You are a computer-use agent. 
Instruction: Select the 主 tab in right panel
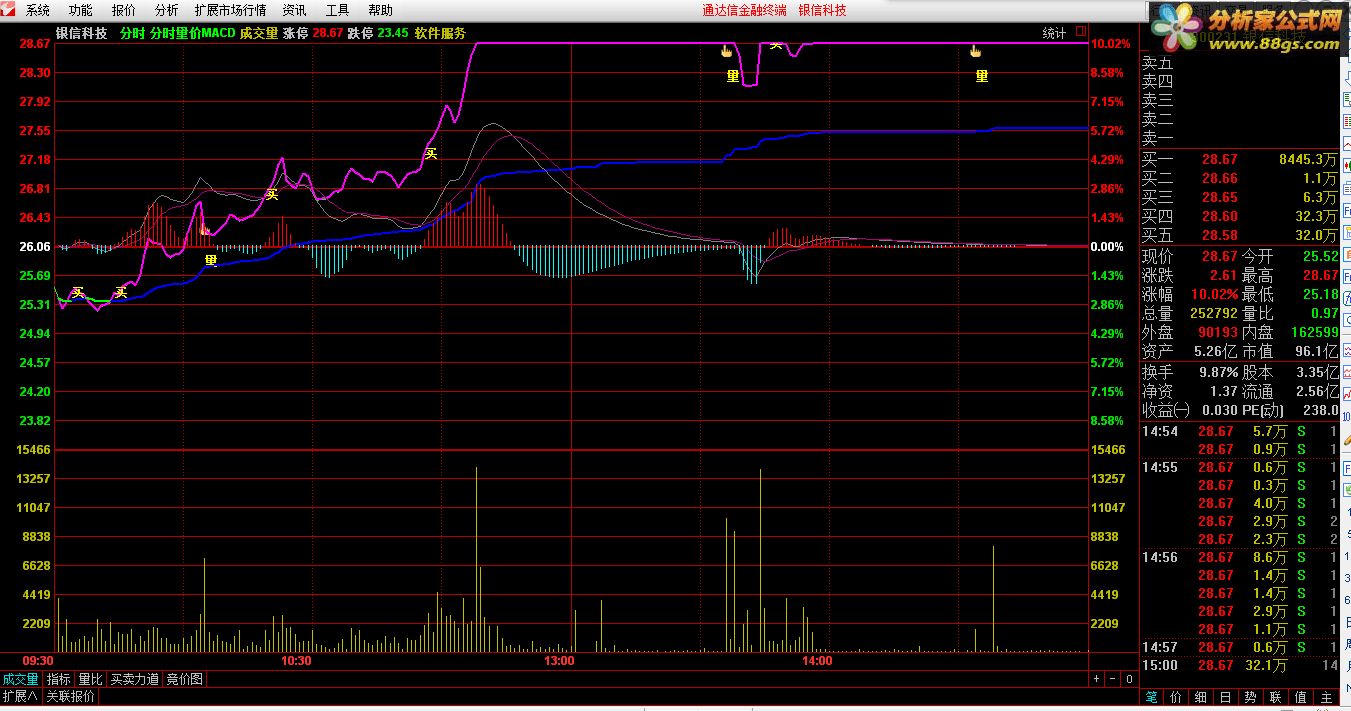1326,697
